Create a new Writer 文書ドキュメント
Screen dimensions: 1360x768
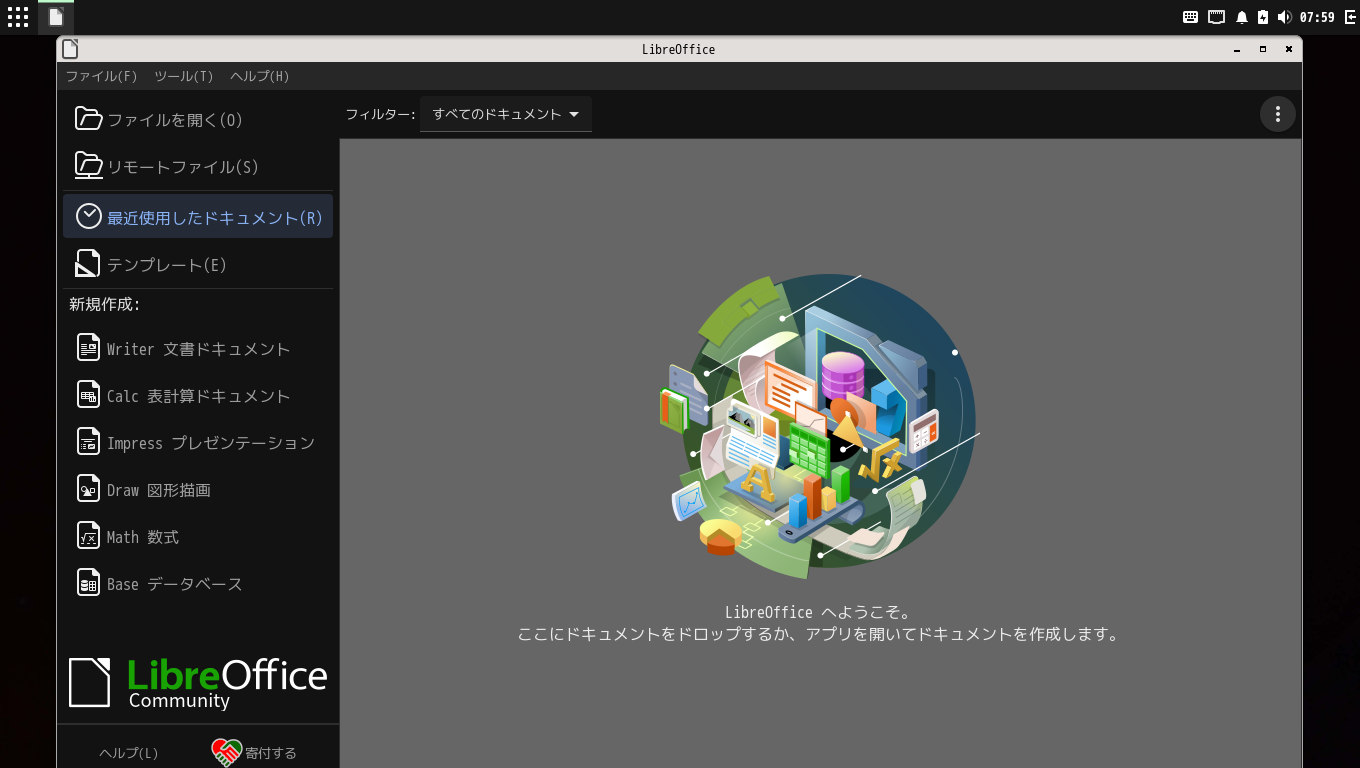pos(198,348)
